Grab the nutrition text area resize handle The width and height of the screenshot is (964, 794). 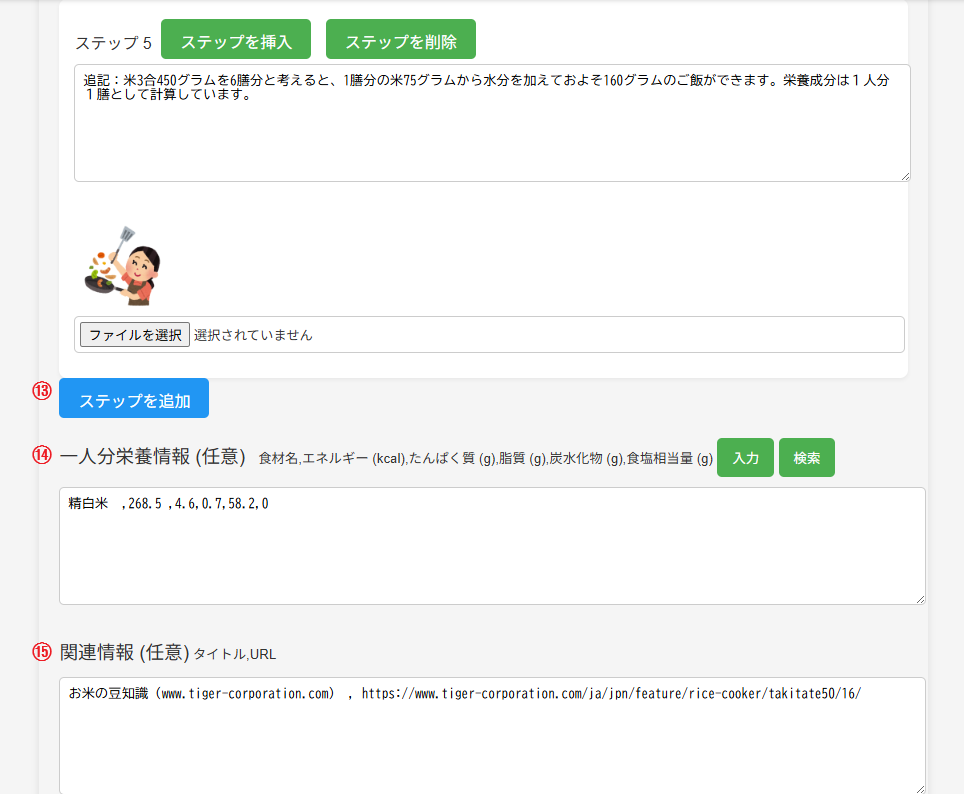919,598
